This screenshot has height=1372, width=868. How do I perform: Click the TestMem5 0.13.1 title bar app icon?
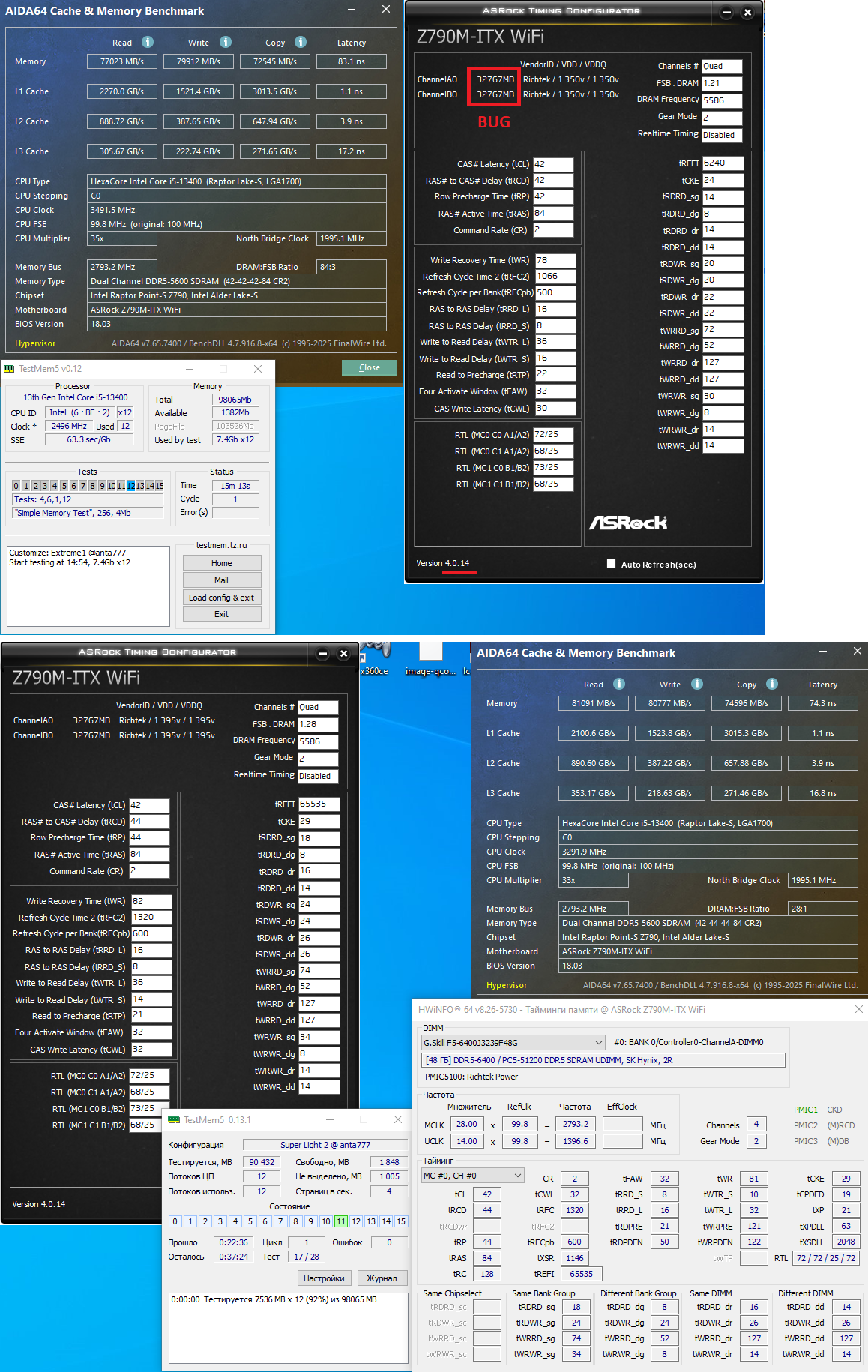click(174, 1119)
